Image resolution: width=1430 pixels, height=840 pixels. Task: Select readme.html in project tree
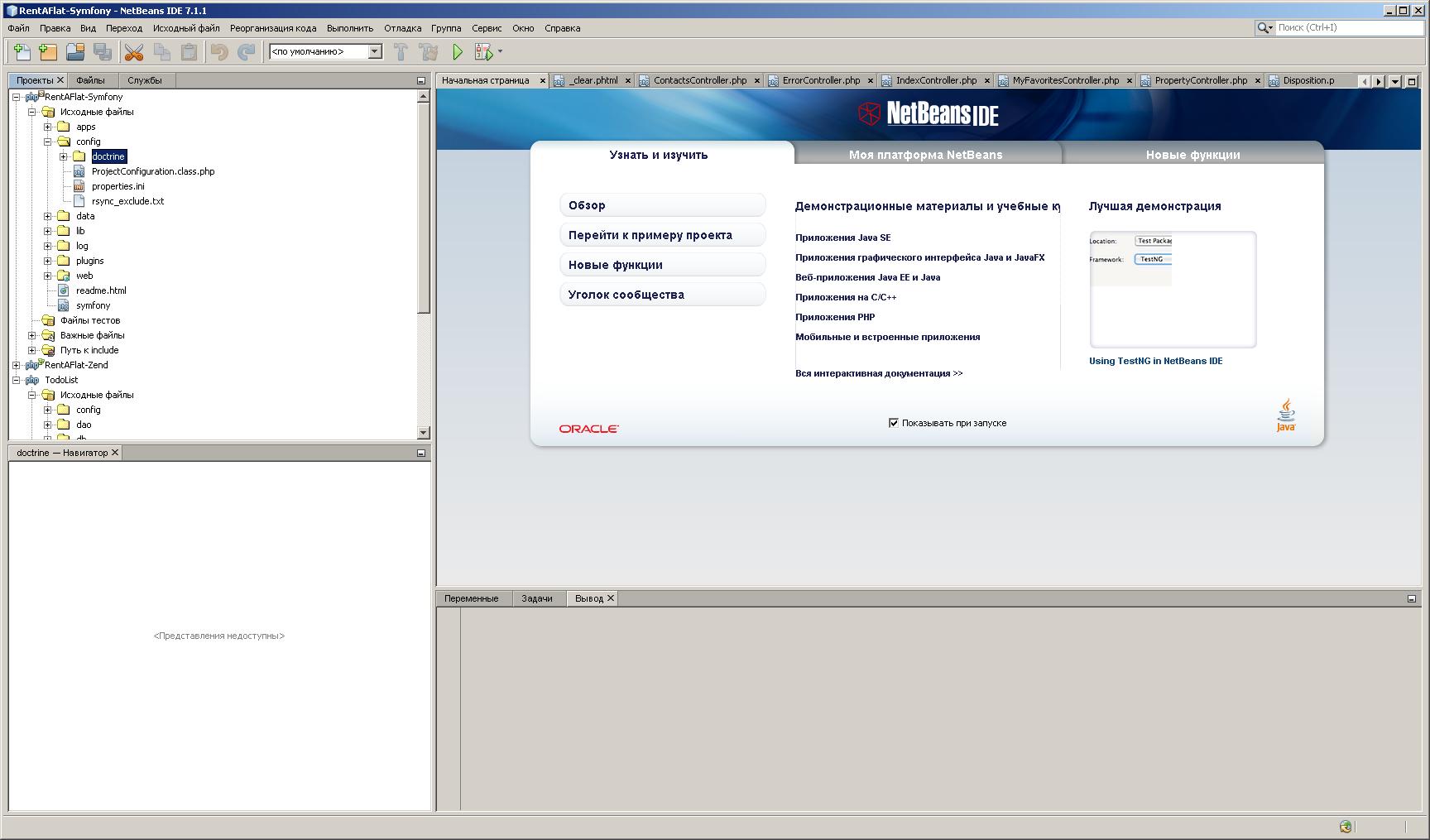pyautogui.click(x=101, y=290)
